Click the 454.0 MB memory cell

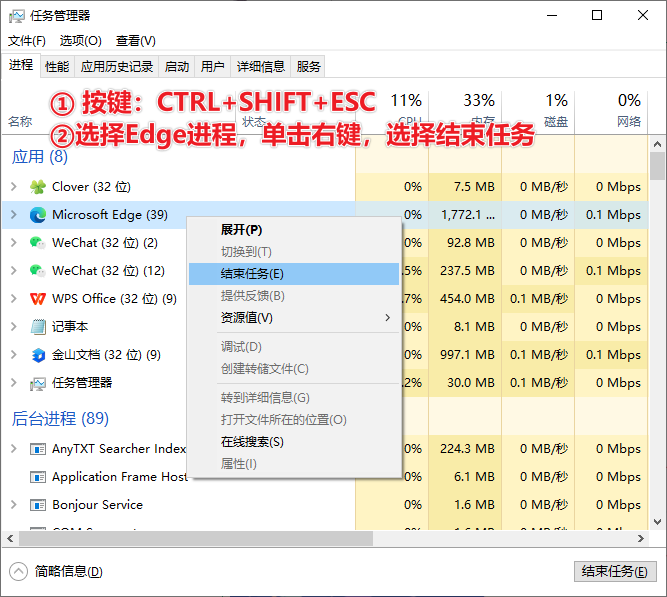click(x=467, y=299)
